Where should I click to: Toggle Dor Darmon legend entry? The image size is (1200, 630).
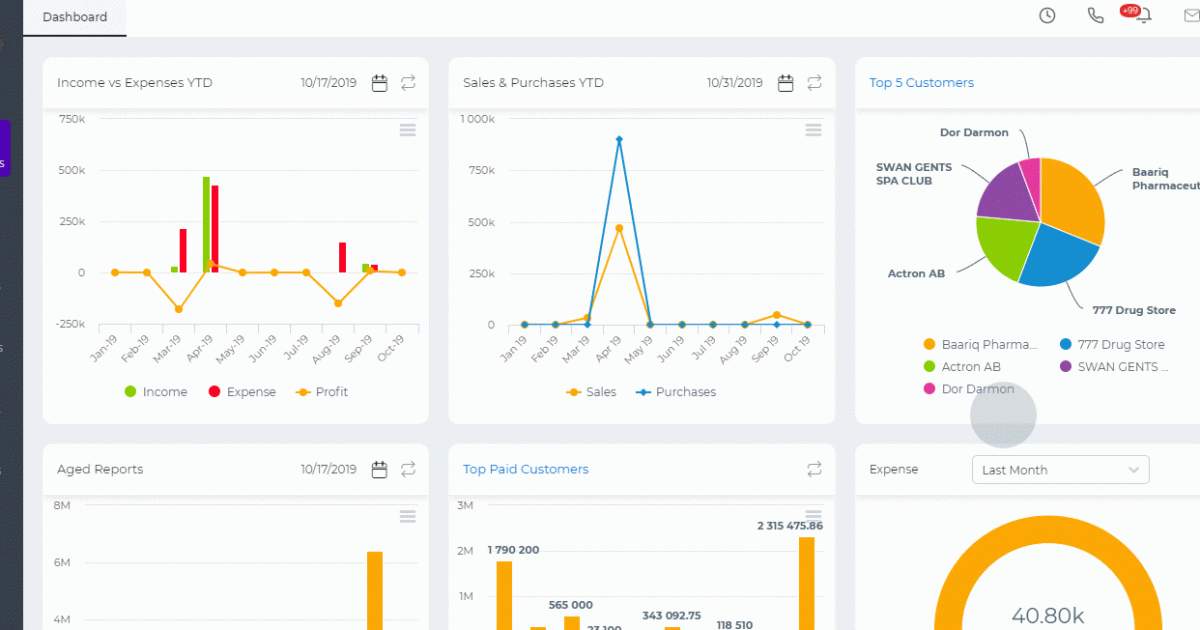[x=969, y=389]
